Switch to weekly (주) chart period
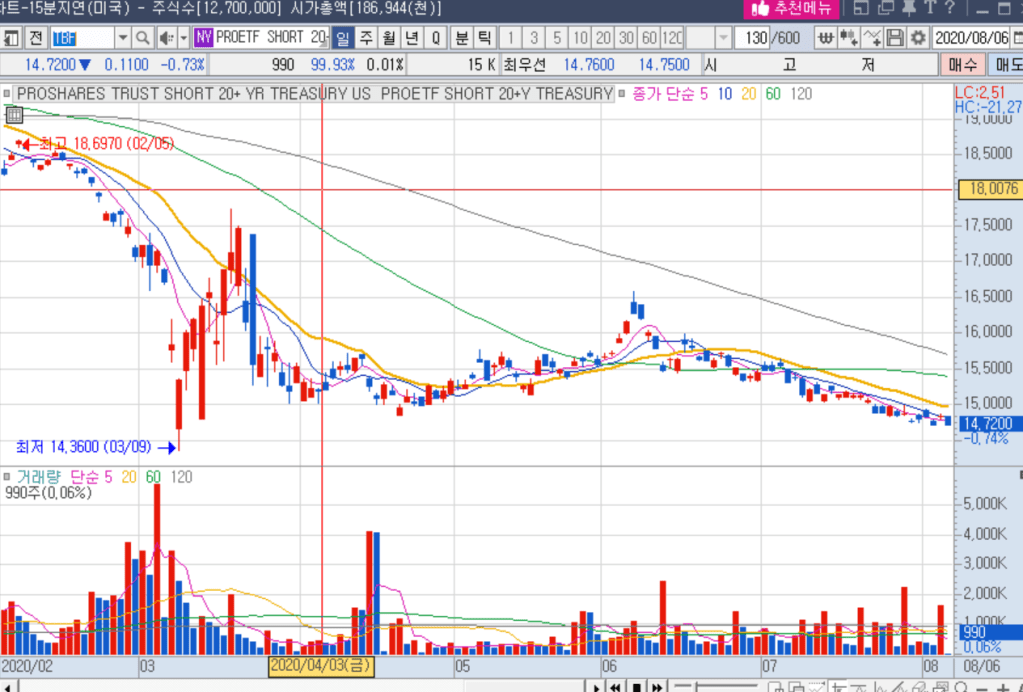 pos(365,38)
